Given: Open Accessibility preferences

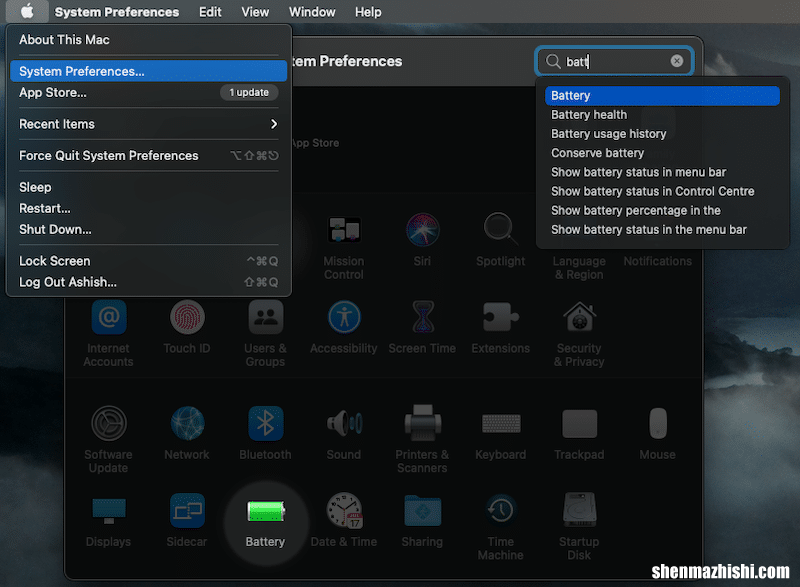Looking at the screenshot, I should (344, 317).
